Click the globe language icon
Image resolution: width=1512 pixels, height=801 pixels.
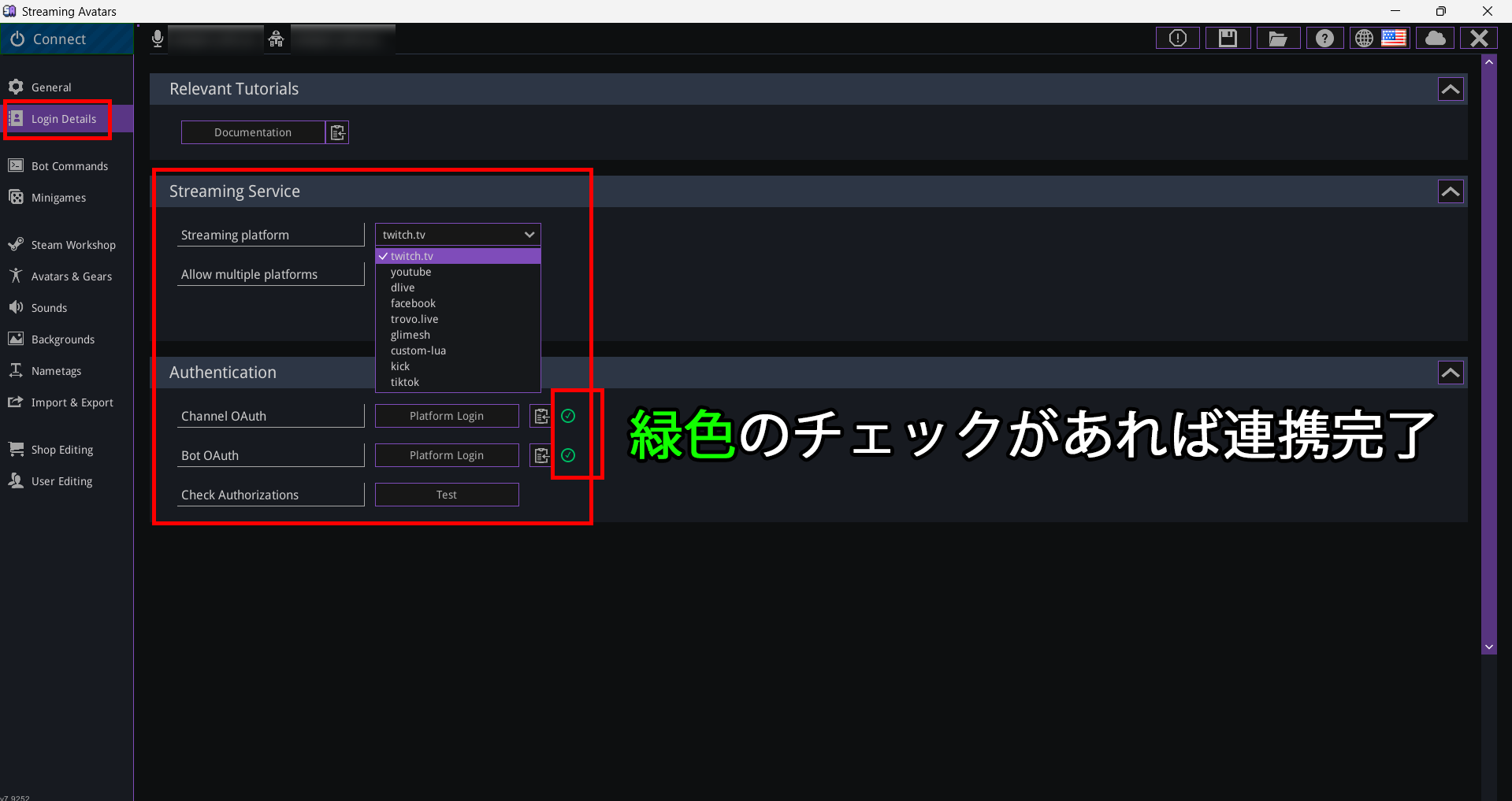click(x=1363, y=37)
